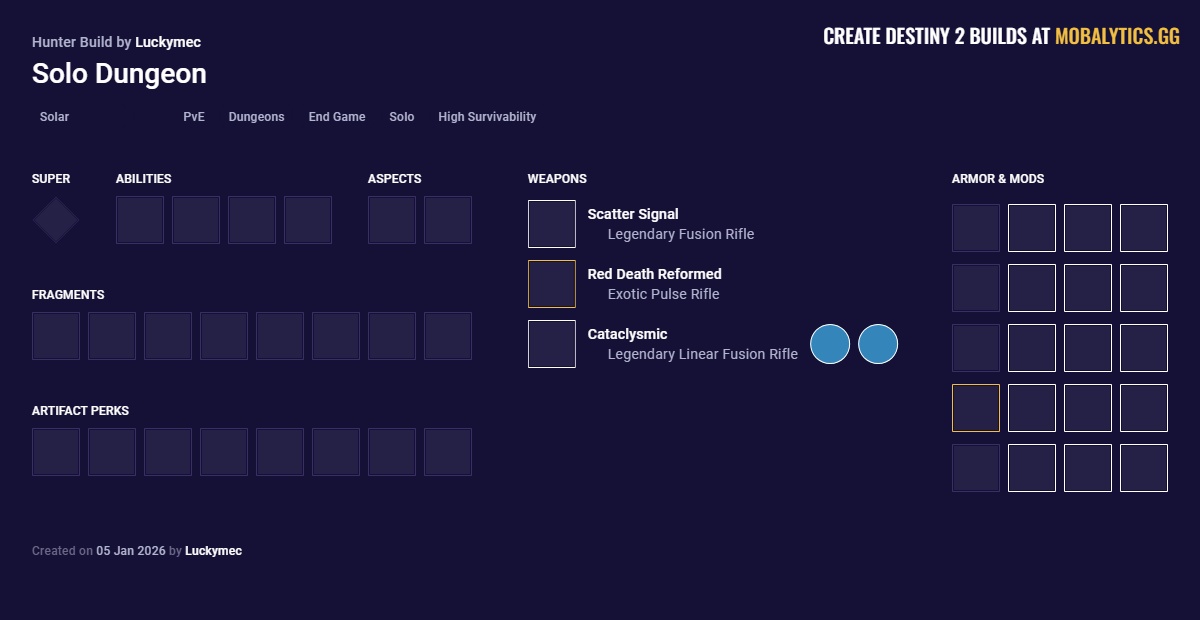Open the first Aspects slot

click(x=392, y=219)
